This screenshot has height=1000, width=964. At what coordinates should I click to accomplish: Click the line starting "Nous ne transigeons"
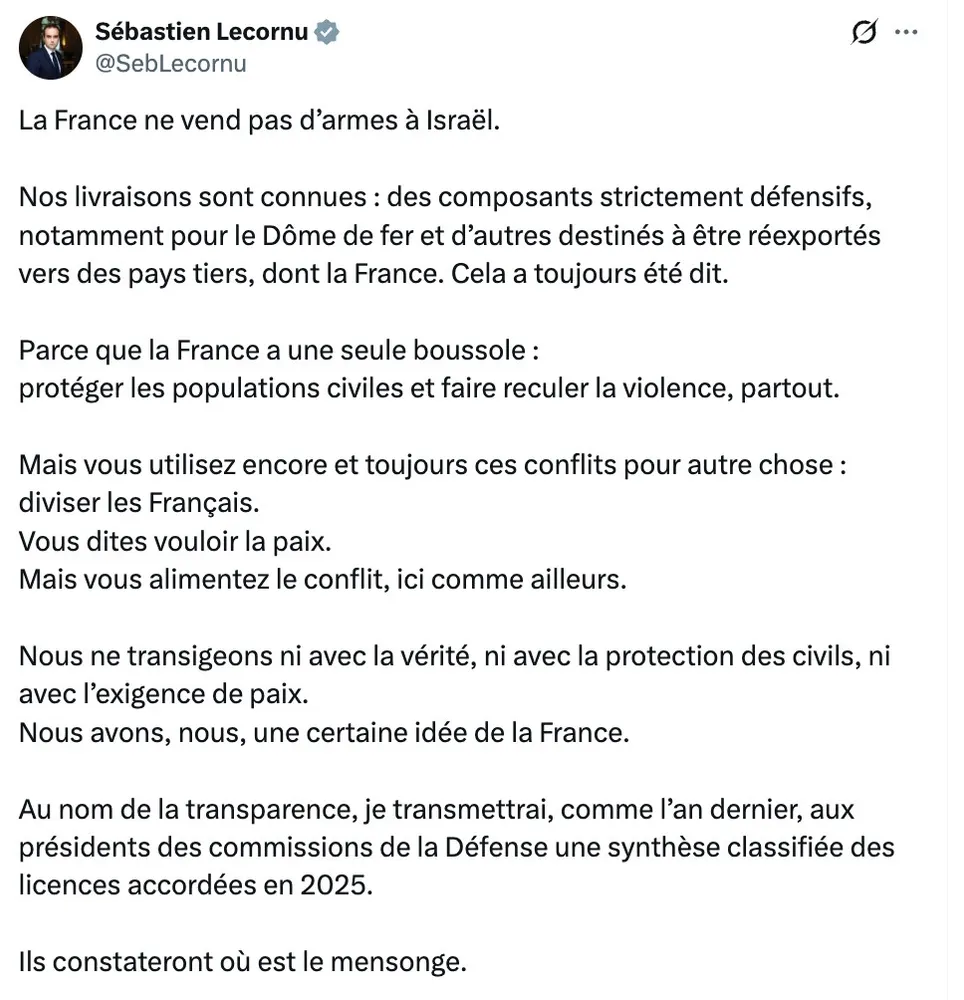pyautogui.click(x=454, y=656)
